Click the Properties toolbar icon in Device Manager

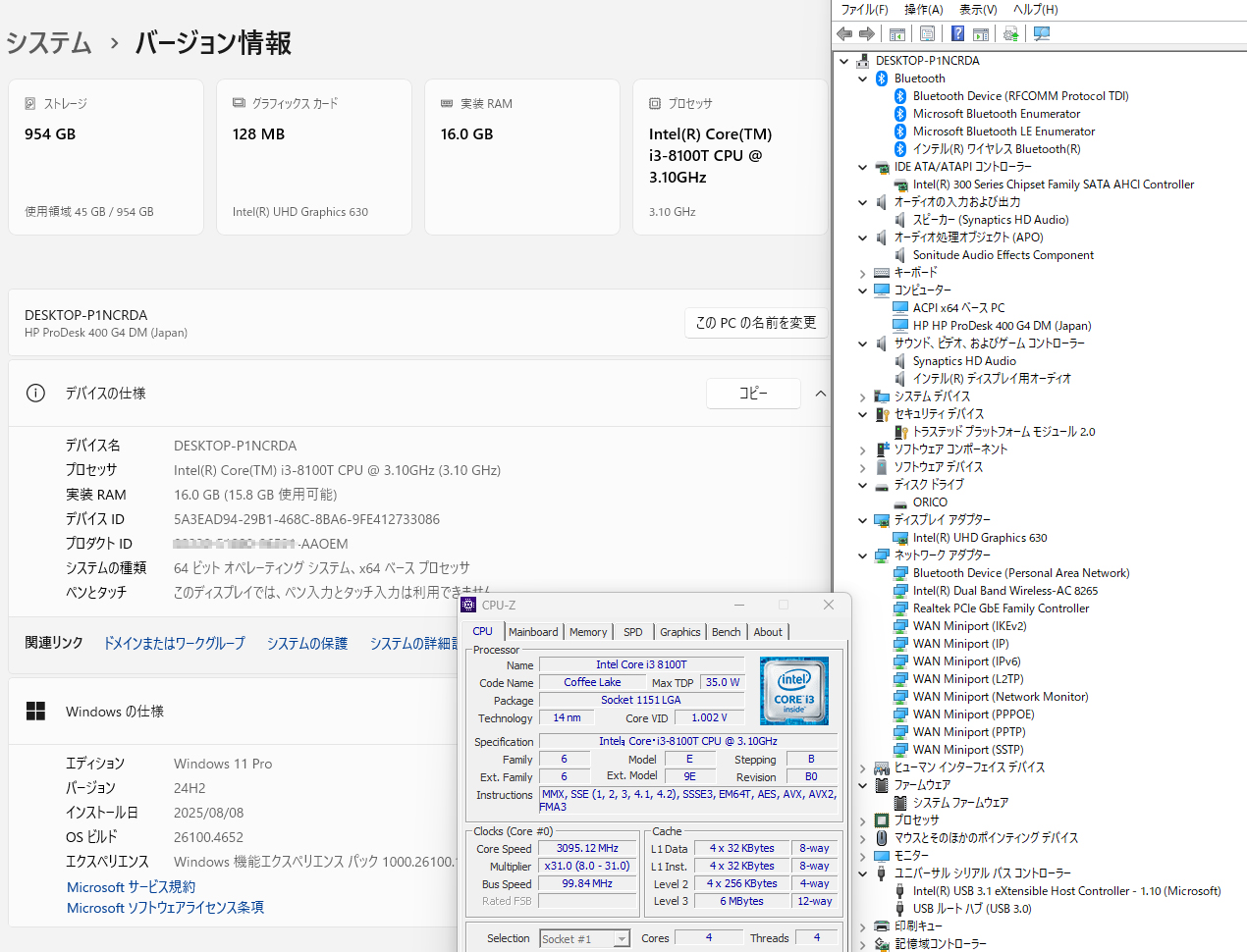(927, 33)
